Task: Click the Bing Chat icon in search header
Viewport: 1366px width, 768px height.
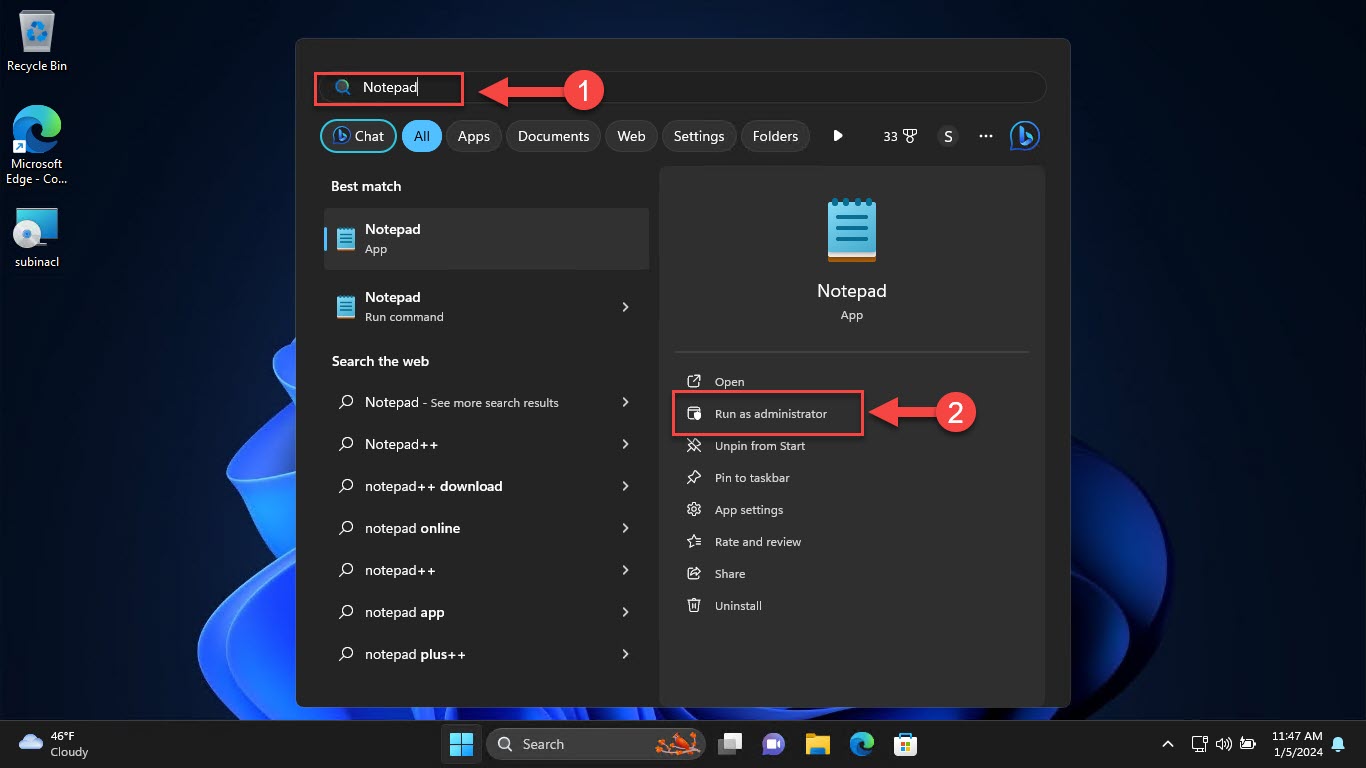Action: coord(1024,136)
